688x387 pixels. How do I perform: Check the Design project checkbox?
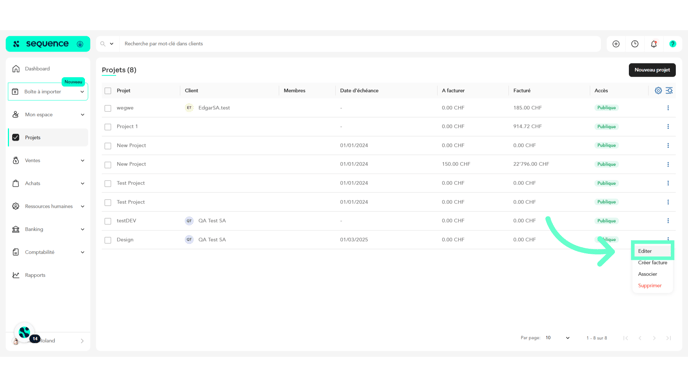coord(108,240)
